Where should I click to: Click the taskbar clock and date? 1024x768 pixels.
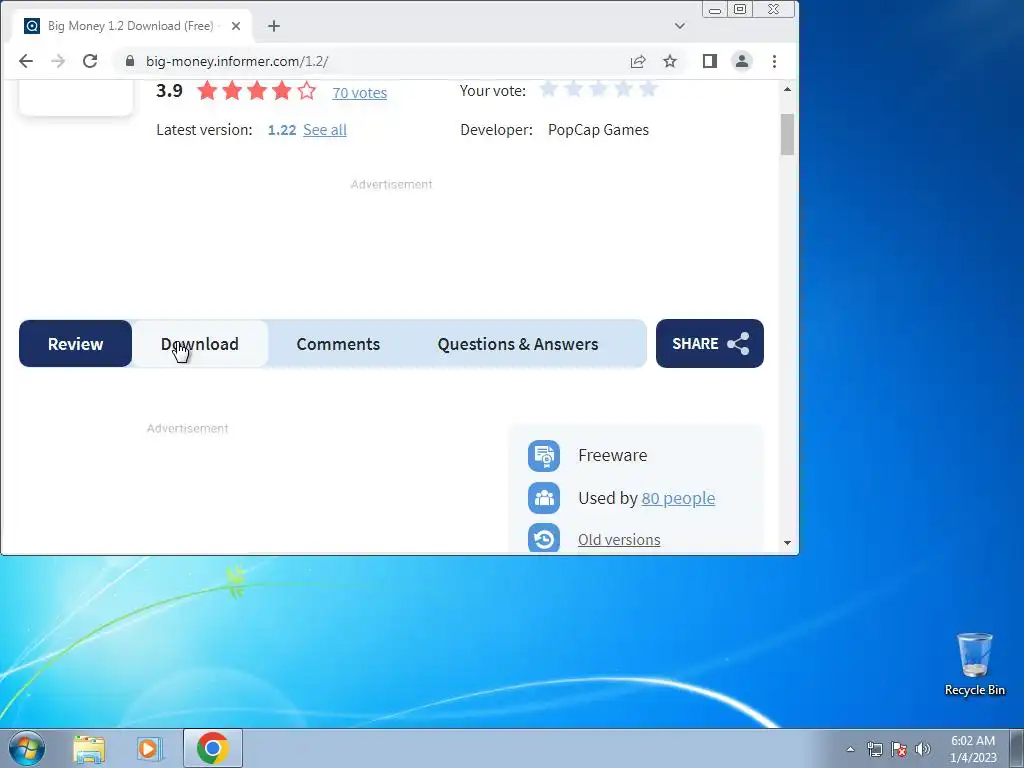pos(973,749)
